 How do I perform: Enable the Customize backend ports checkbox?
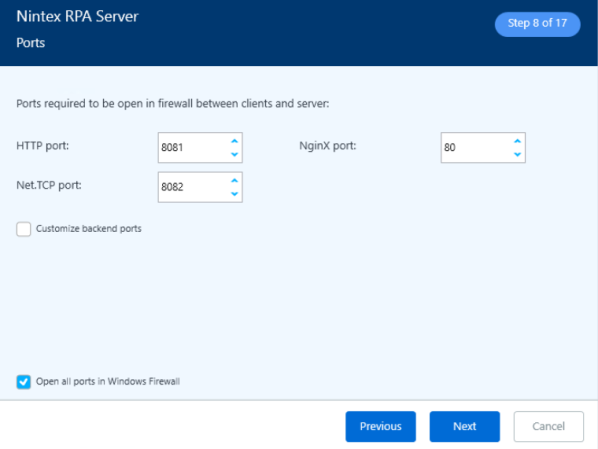click(x=24, y=229)
